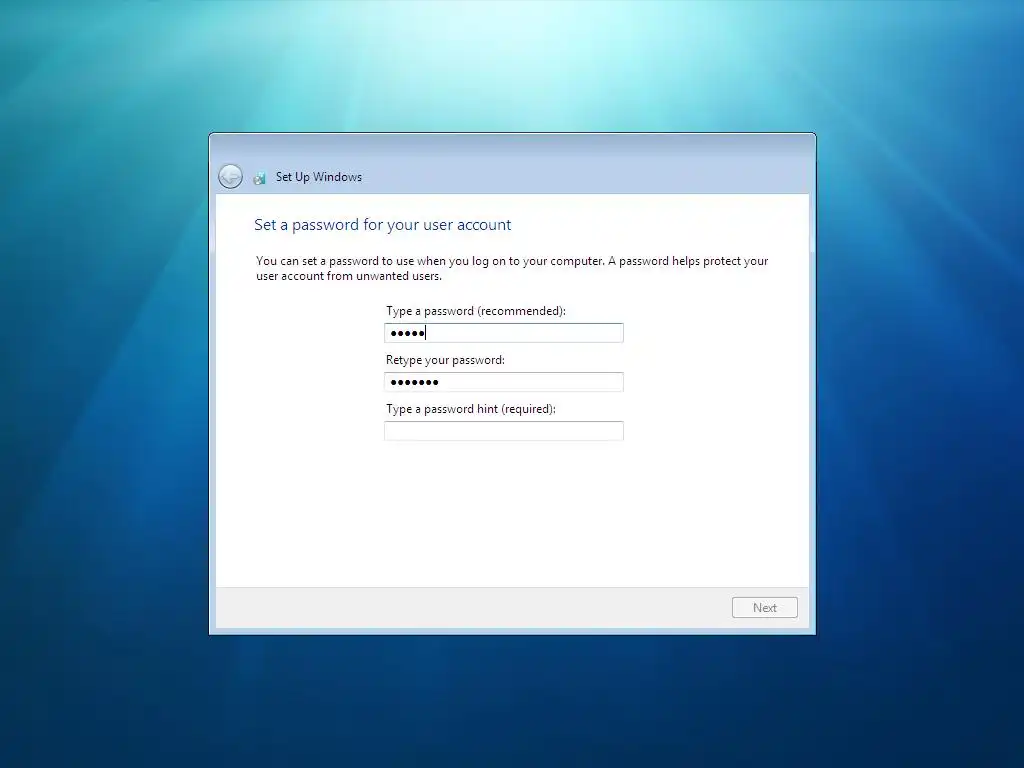Click the description paragraph about protecting your account

pyautogui.click(x=512, y=268)
